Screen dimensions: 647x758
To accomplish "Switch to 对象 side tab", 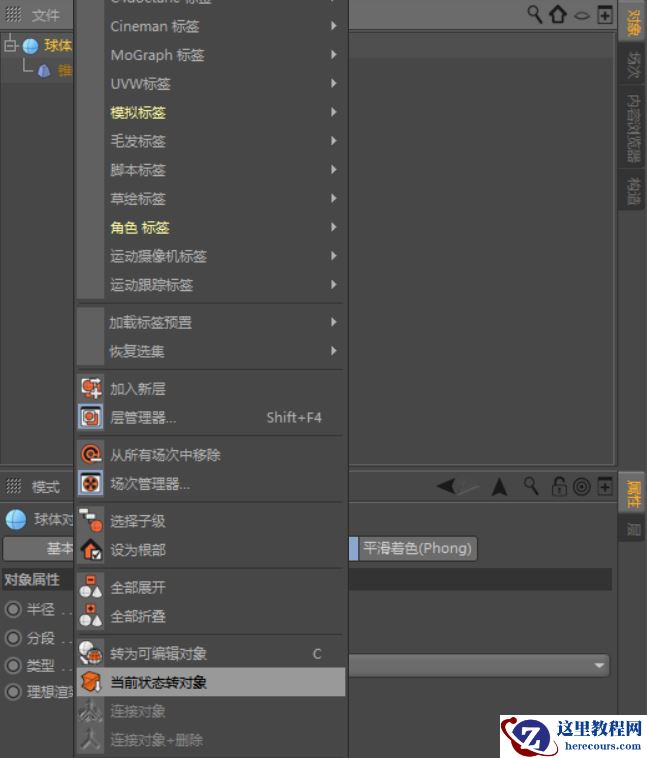I will (x=633, y=23).
